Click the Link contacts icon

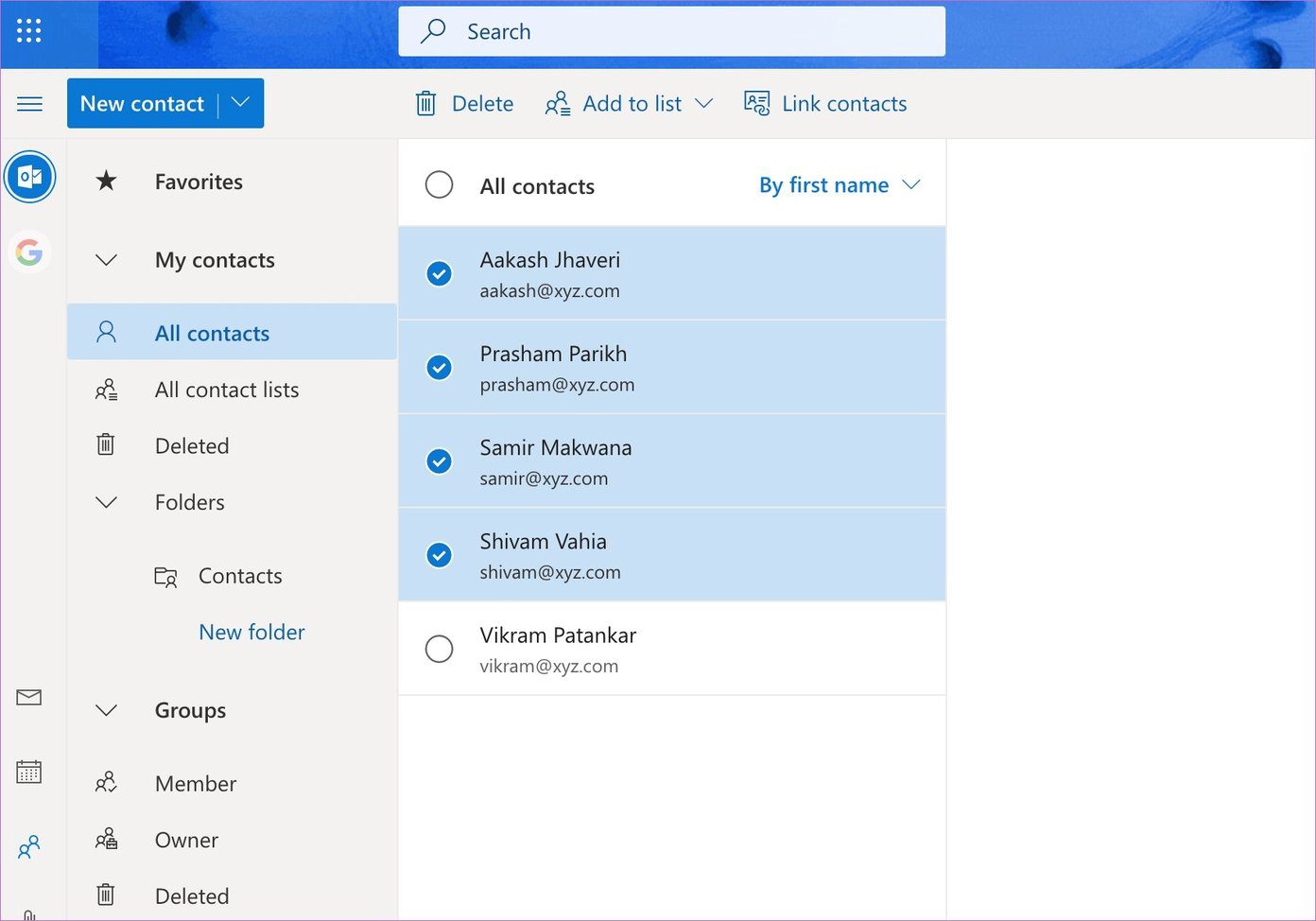[x=757, y=103]
